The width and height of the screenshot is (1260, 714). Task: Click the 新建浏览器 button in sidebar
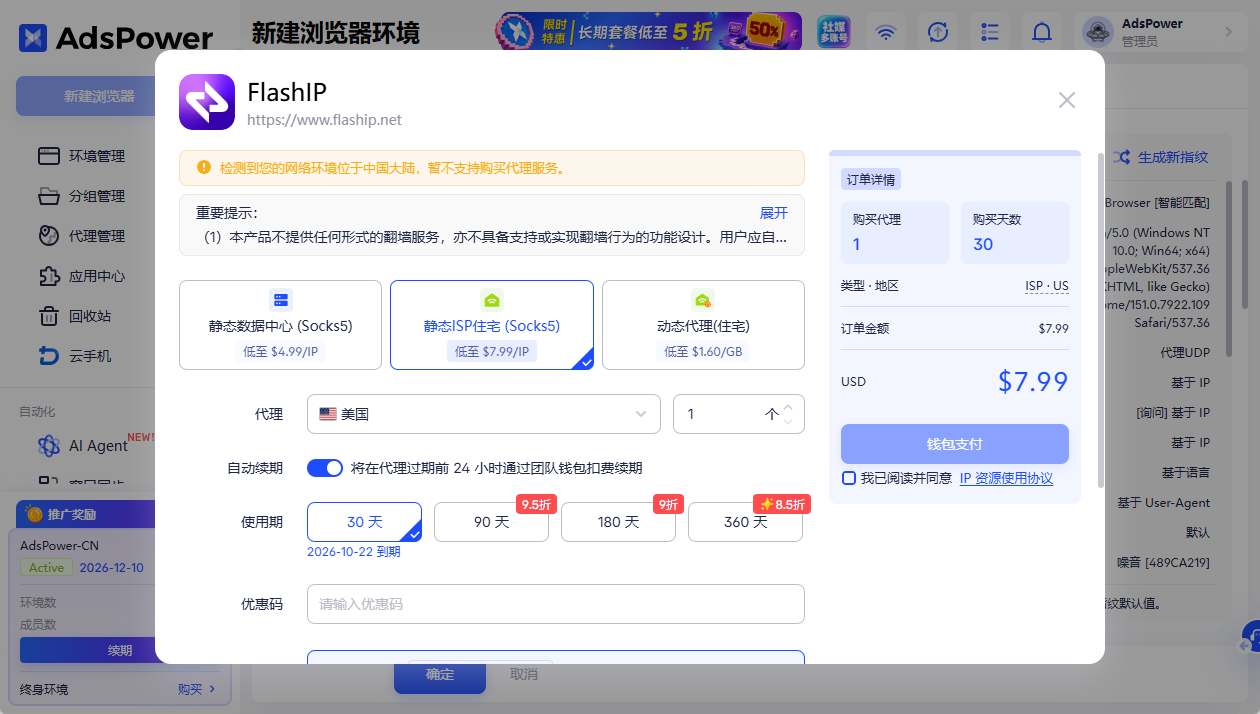pos(99,96)
